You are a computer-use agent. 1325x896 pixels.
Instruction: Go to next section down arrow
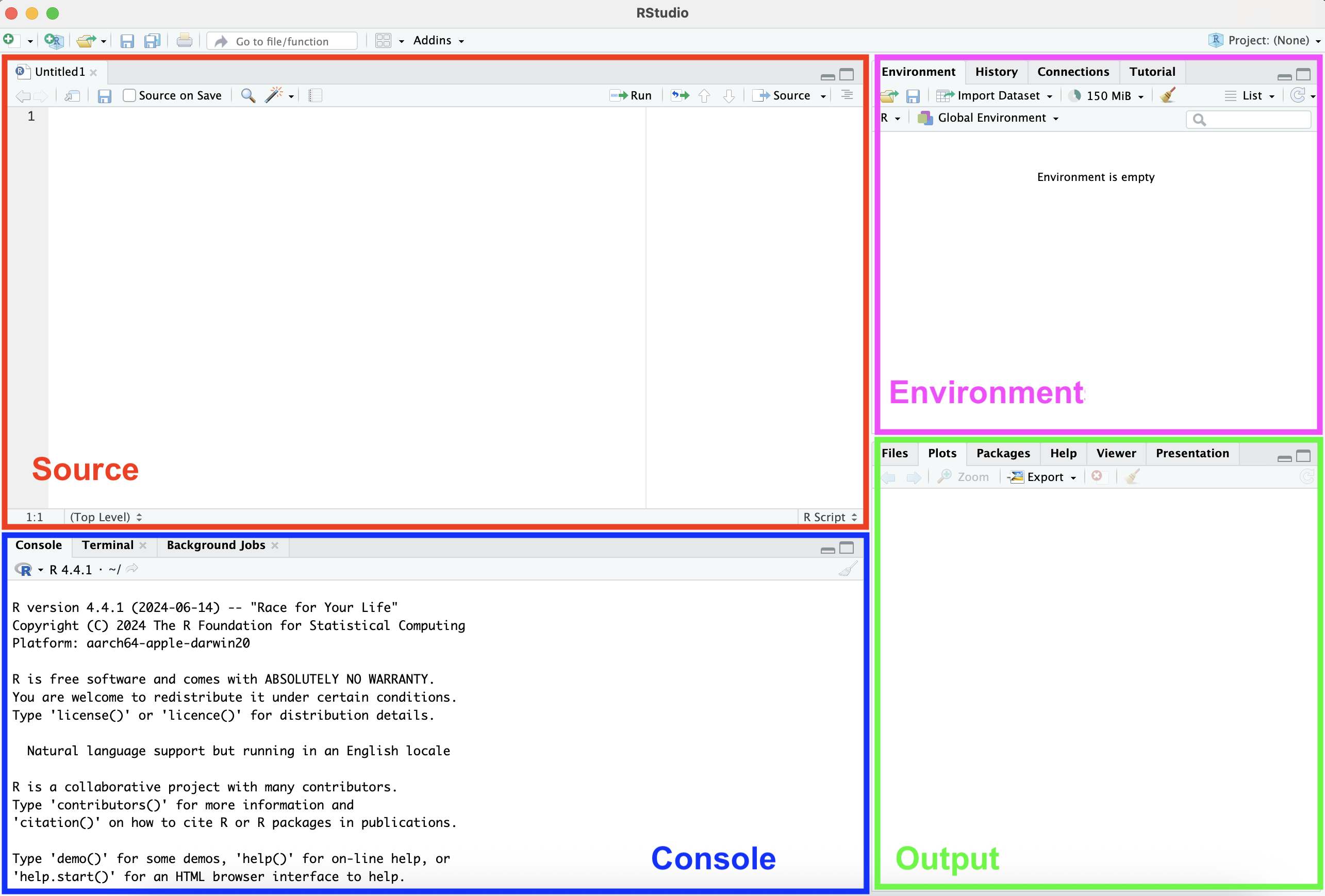point(728,96)
